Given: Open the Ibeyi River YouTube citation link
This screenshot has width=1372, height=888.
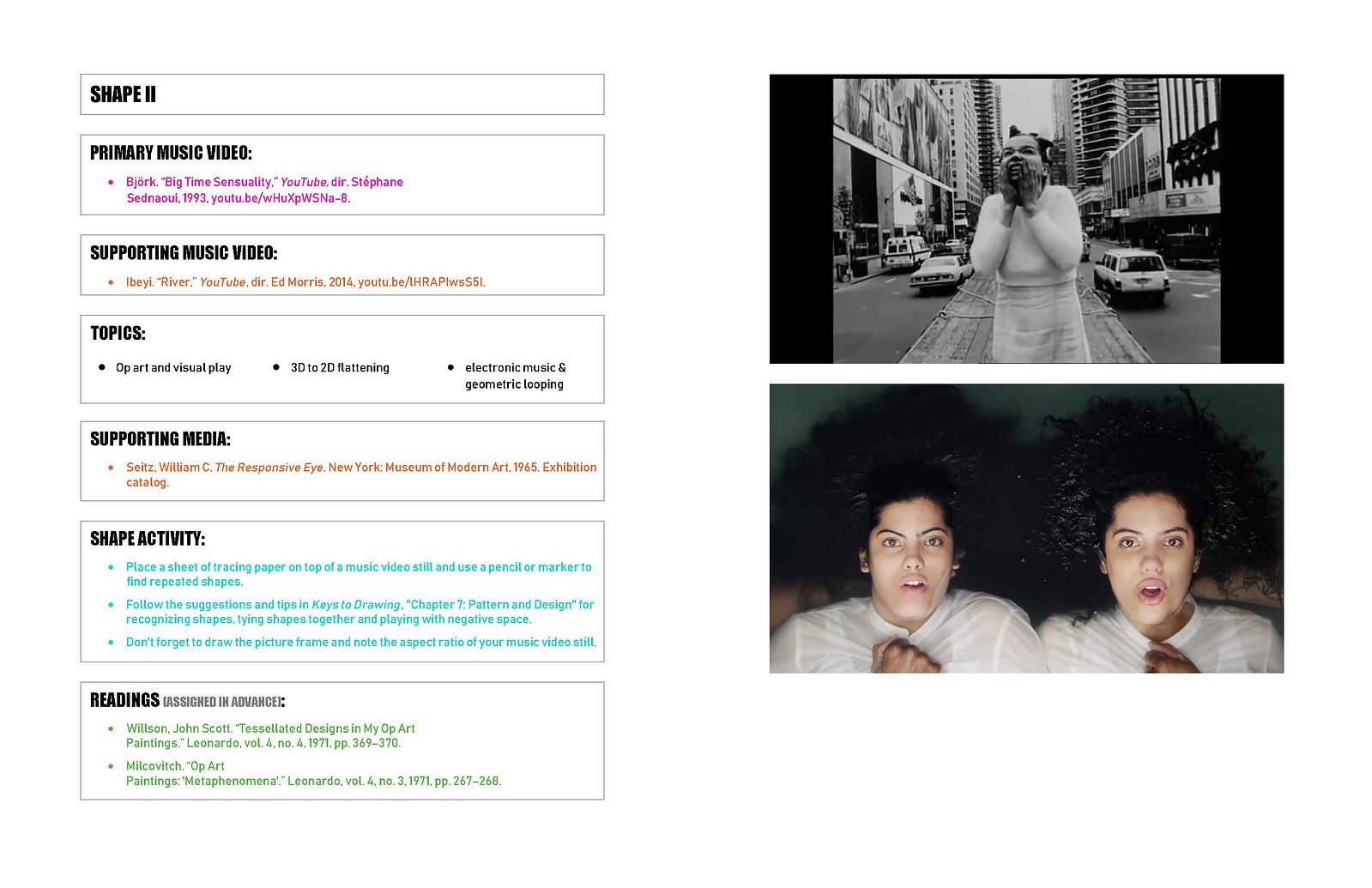Looking at the screenshot, I should coord(305,282).
